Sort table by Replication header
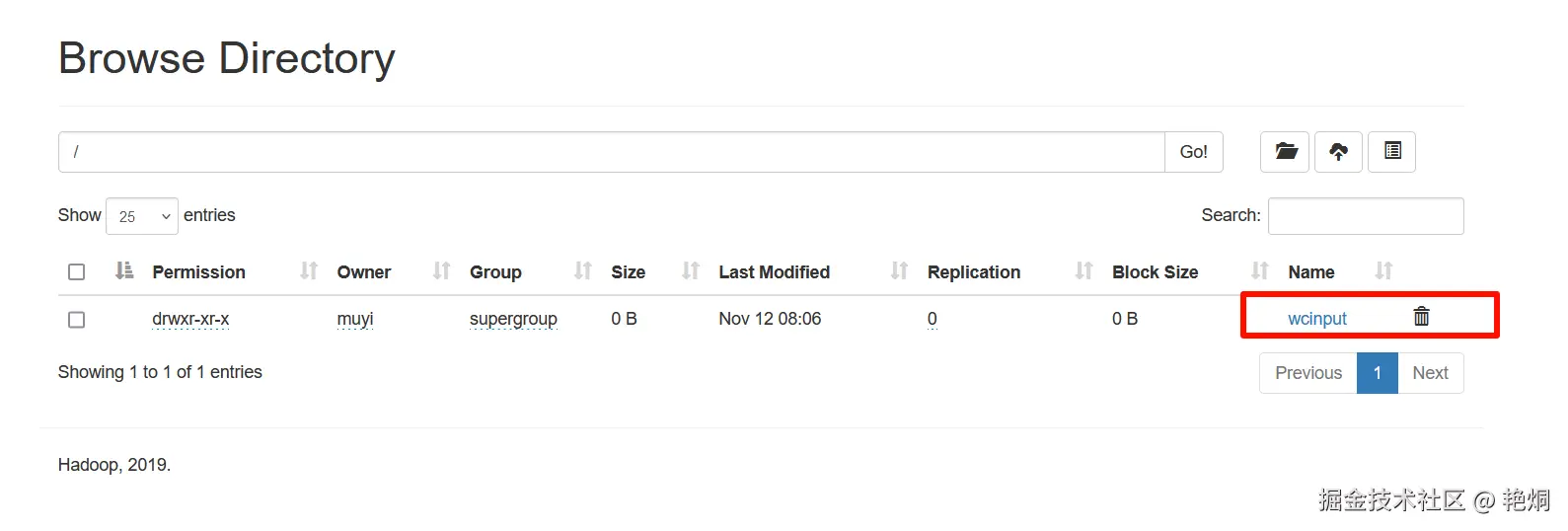 [973, 272]
